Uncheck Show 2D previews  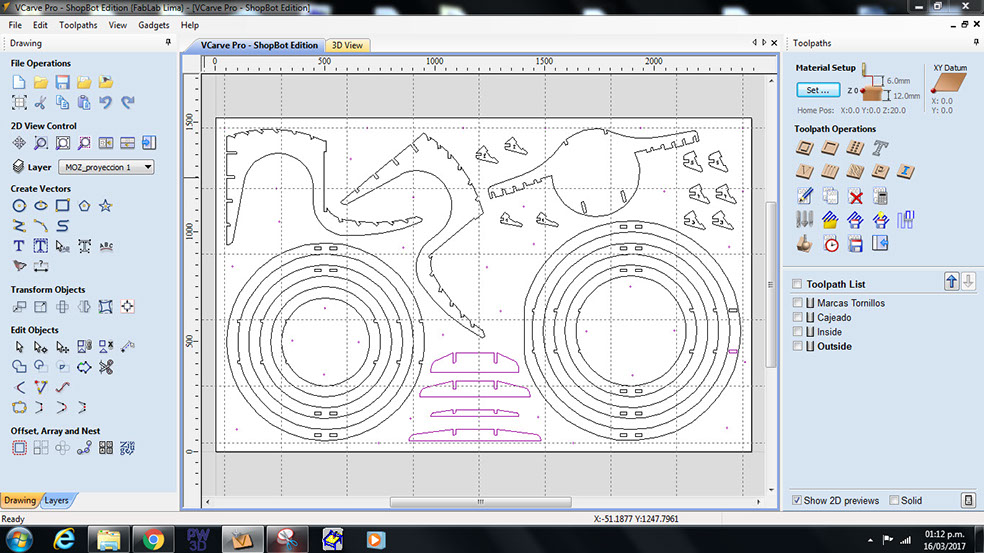click(797, 500)
